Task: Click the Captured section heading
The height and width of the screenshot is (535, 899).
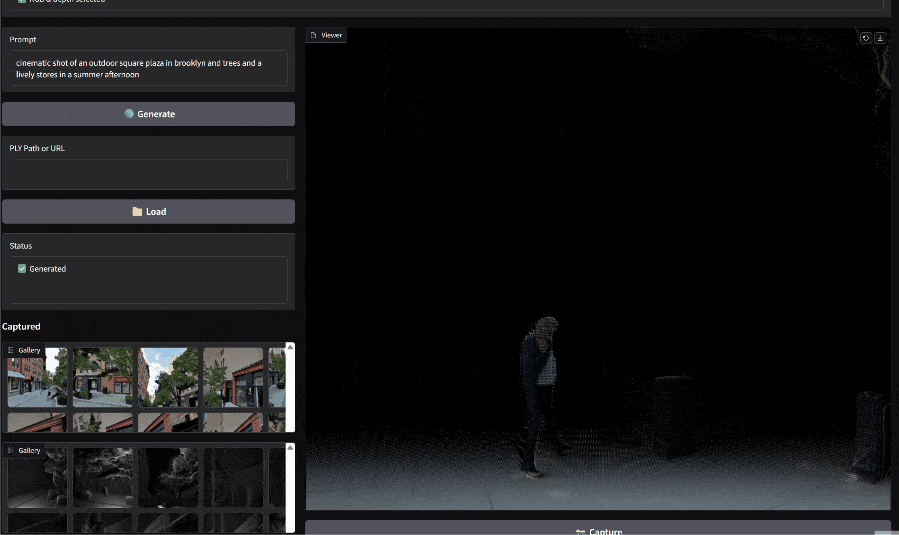Action: pyautogui.click(x=21, y=326)
